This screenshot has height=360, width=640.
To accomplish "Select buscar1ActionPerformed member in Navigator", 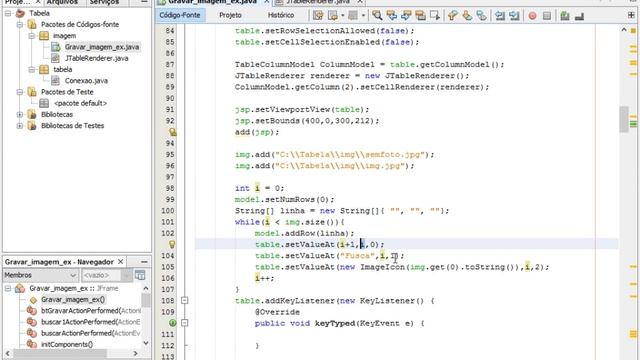I will 90,322.
